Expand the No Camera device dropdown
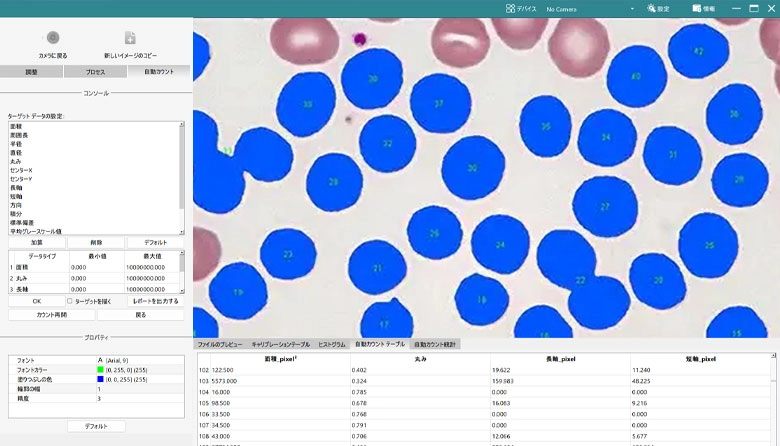Screen dimensions: 780x446 point(632,9)
